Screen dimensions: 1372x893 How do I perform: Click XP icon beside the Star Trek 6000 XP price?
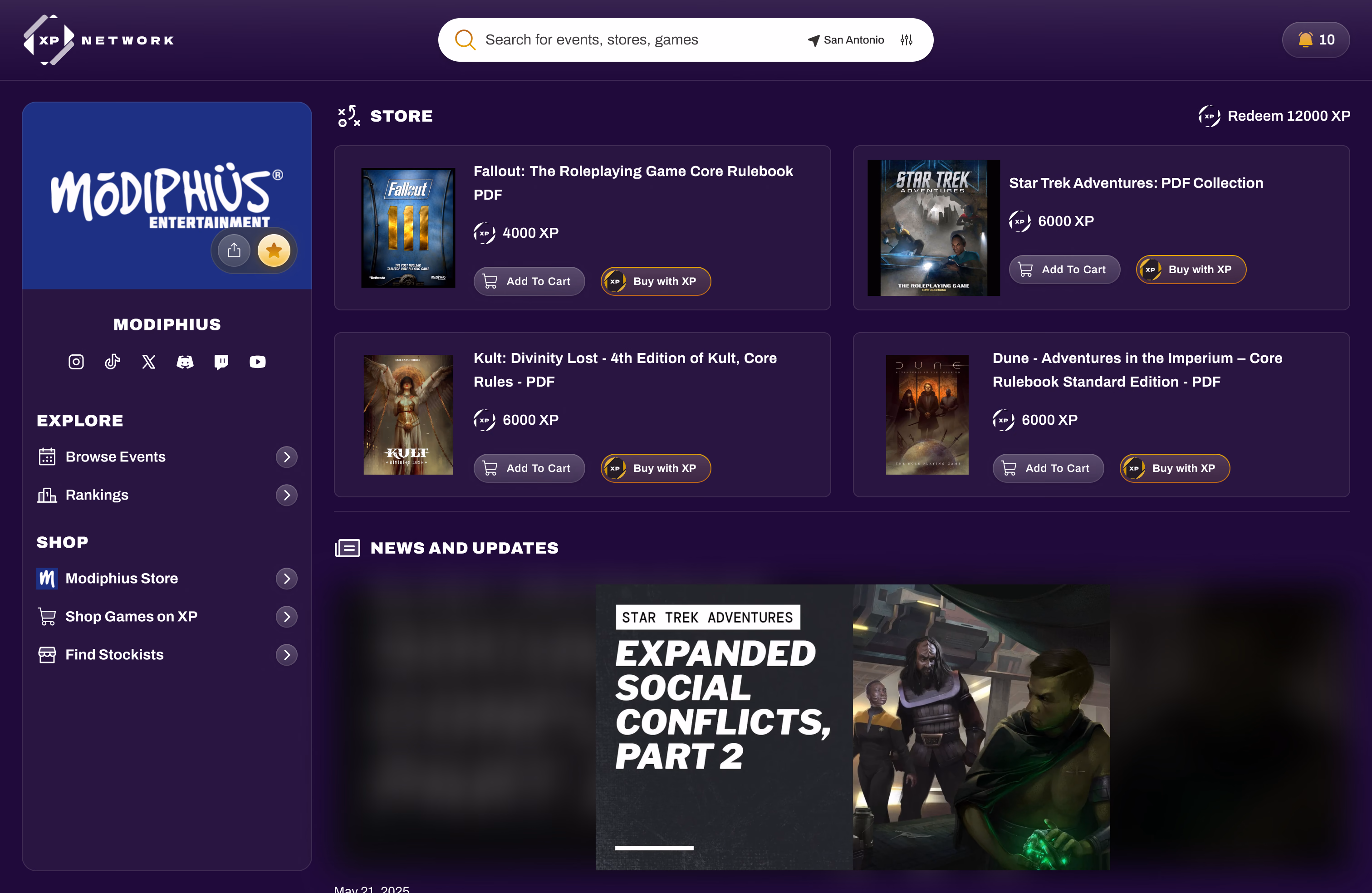(1020, 221)
